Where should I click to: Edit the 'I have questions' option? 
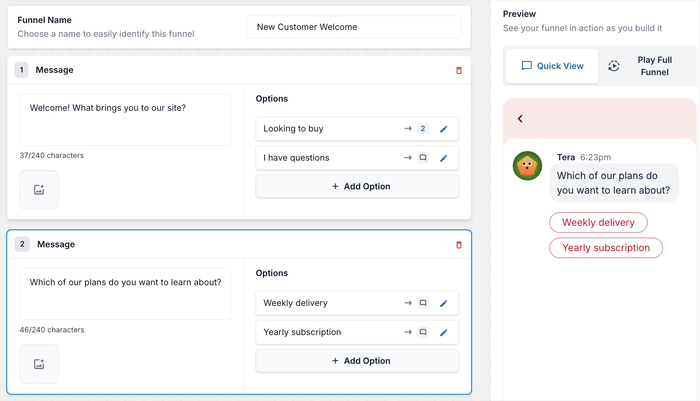(444, 158)
